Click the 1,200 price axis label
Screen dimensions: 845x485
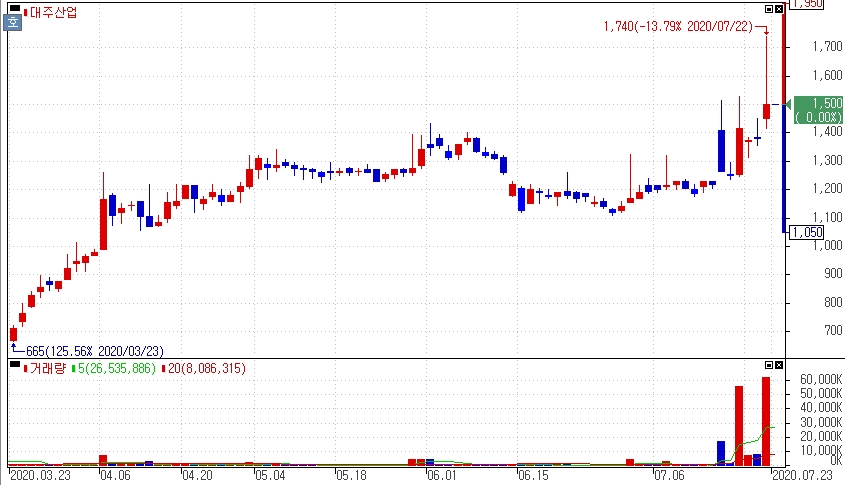pos(827,189)
